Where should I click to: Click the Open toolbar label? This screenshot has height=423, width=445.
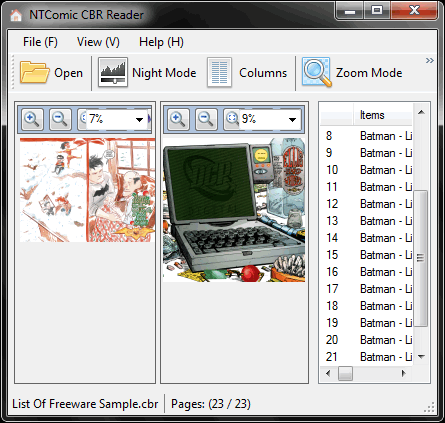click(x=68, y=73)
